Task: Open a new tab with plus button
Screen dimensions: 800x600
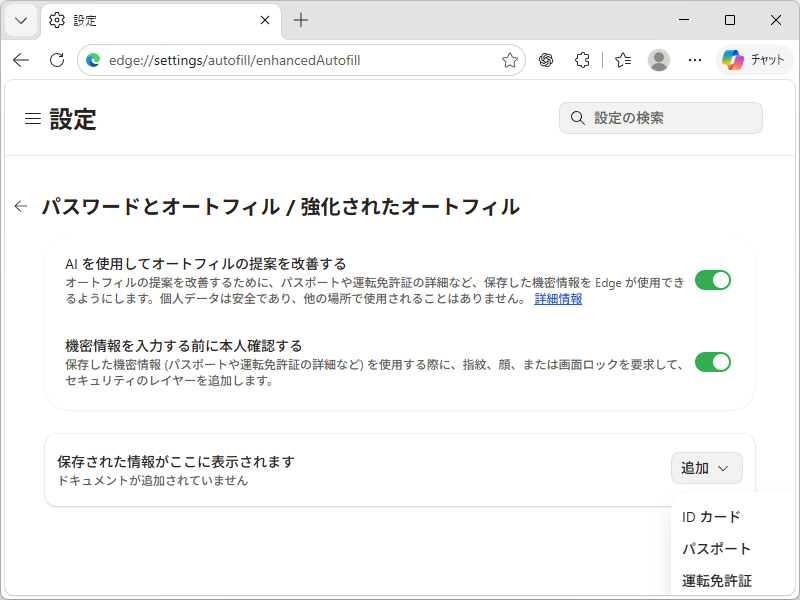Action: [301, 20]
